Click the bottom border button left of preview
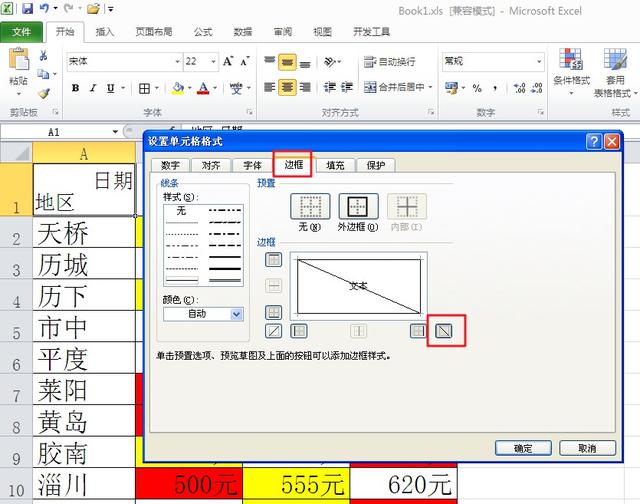This screenshot has height=504, width=640. click(273, 313)
